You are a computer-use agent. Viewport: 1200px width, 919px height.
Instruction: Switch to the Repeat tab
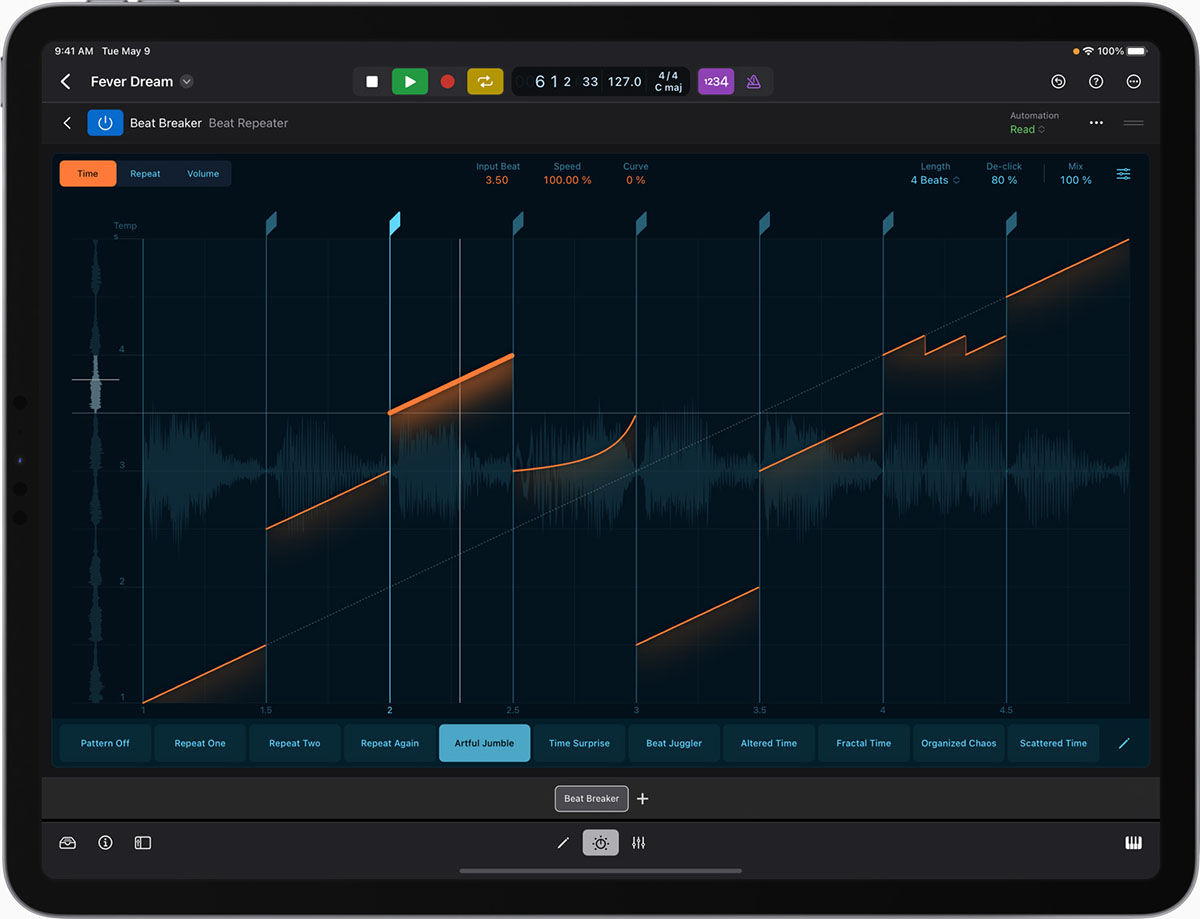pyautogui.click(x=145, y=174)
